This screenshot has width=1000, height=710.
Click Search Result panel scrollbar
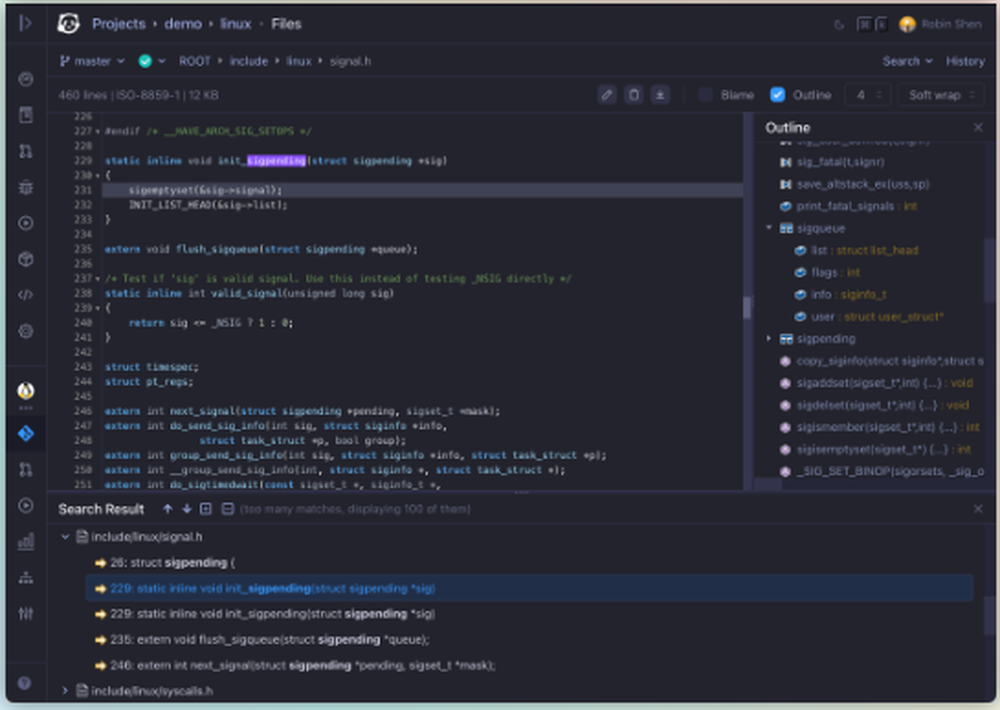click(989, 614)
